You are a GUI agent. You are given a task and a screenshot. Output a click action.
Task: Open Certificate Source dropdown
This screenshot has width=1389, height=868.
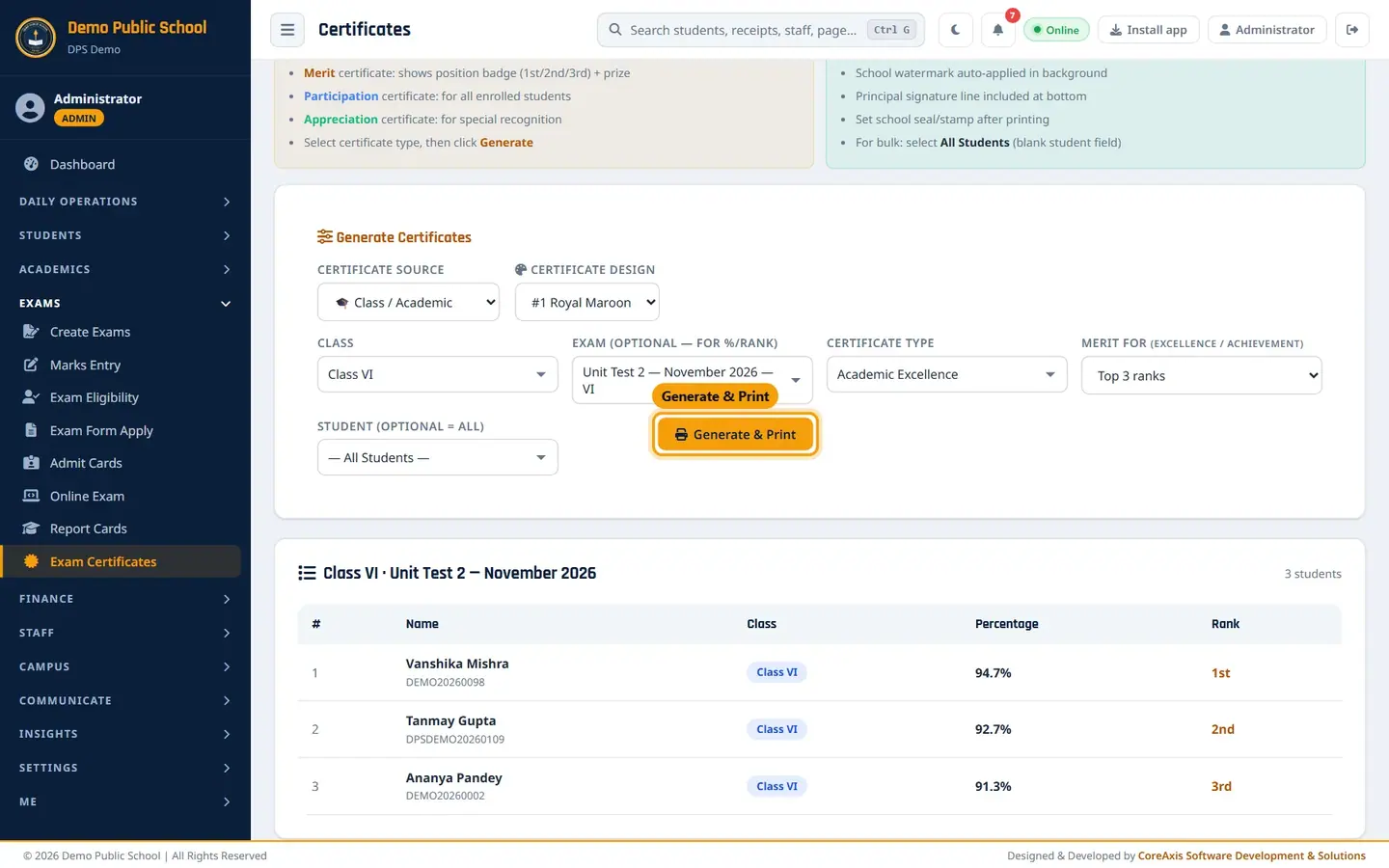tap(408, 302)
